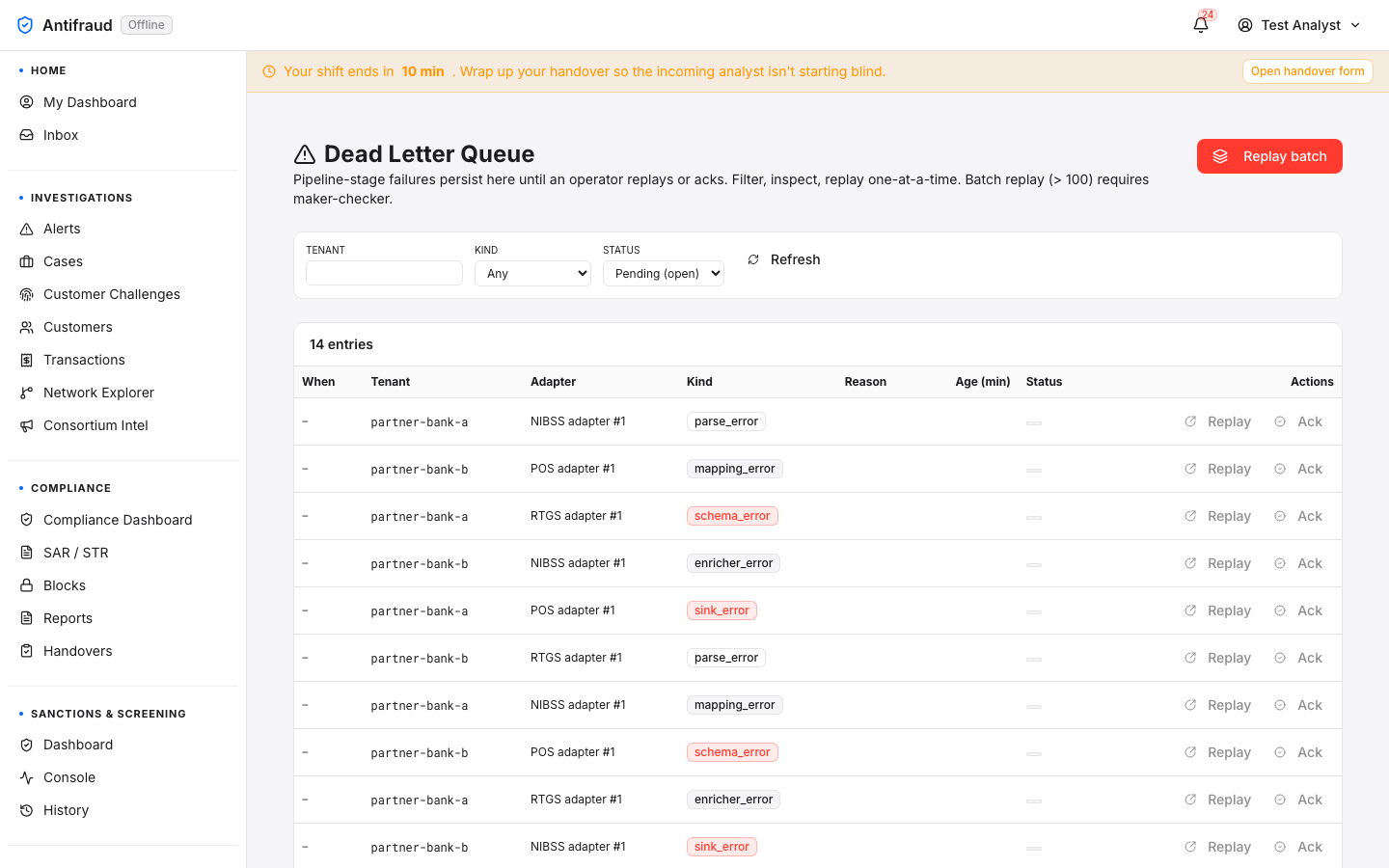
Task: Replay the first RTGS adapter schema_error entry
Action: click(x=1217, y=516)
